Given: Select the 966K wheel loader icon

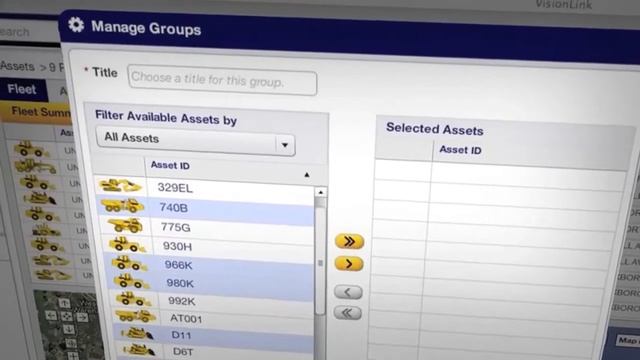Looking at the screenshot, I should click(x=129, y=263).
